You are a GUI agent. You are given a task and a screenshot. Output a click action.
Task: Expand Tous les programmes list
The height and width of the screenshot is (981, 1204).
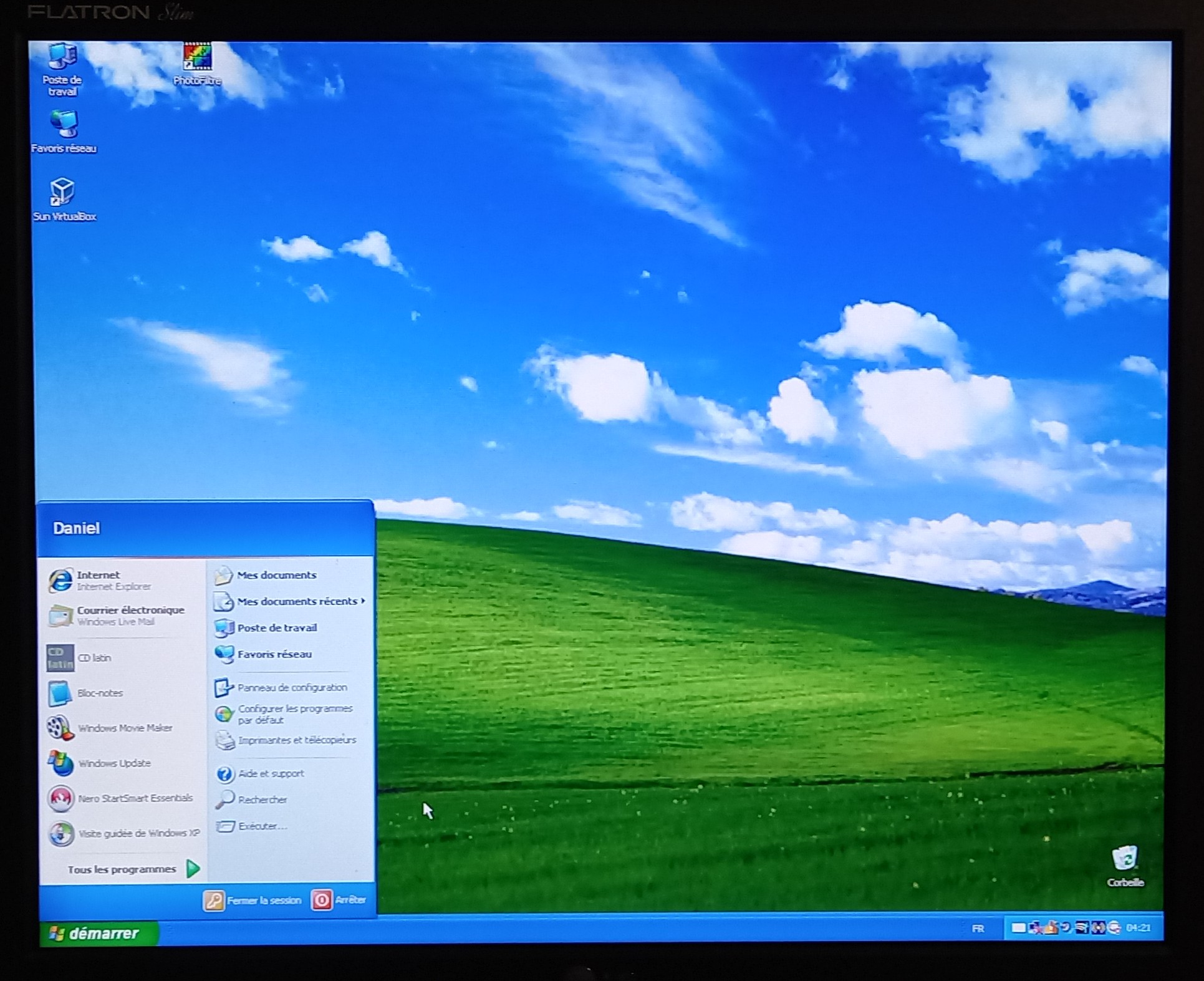click(133, 869)
